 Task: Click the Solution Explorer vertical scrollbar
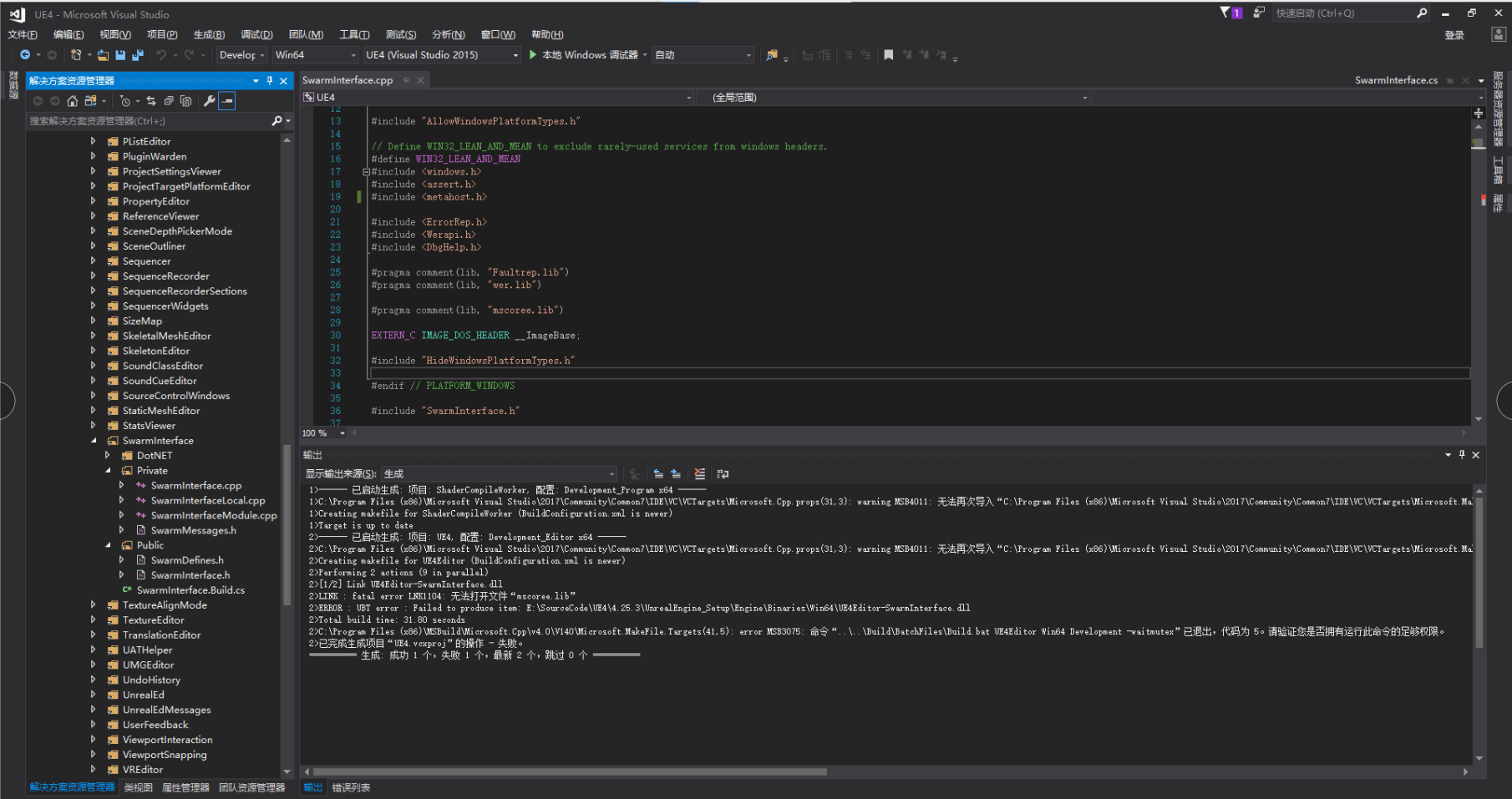coord(287,523)
